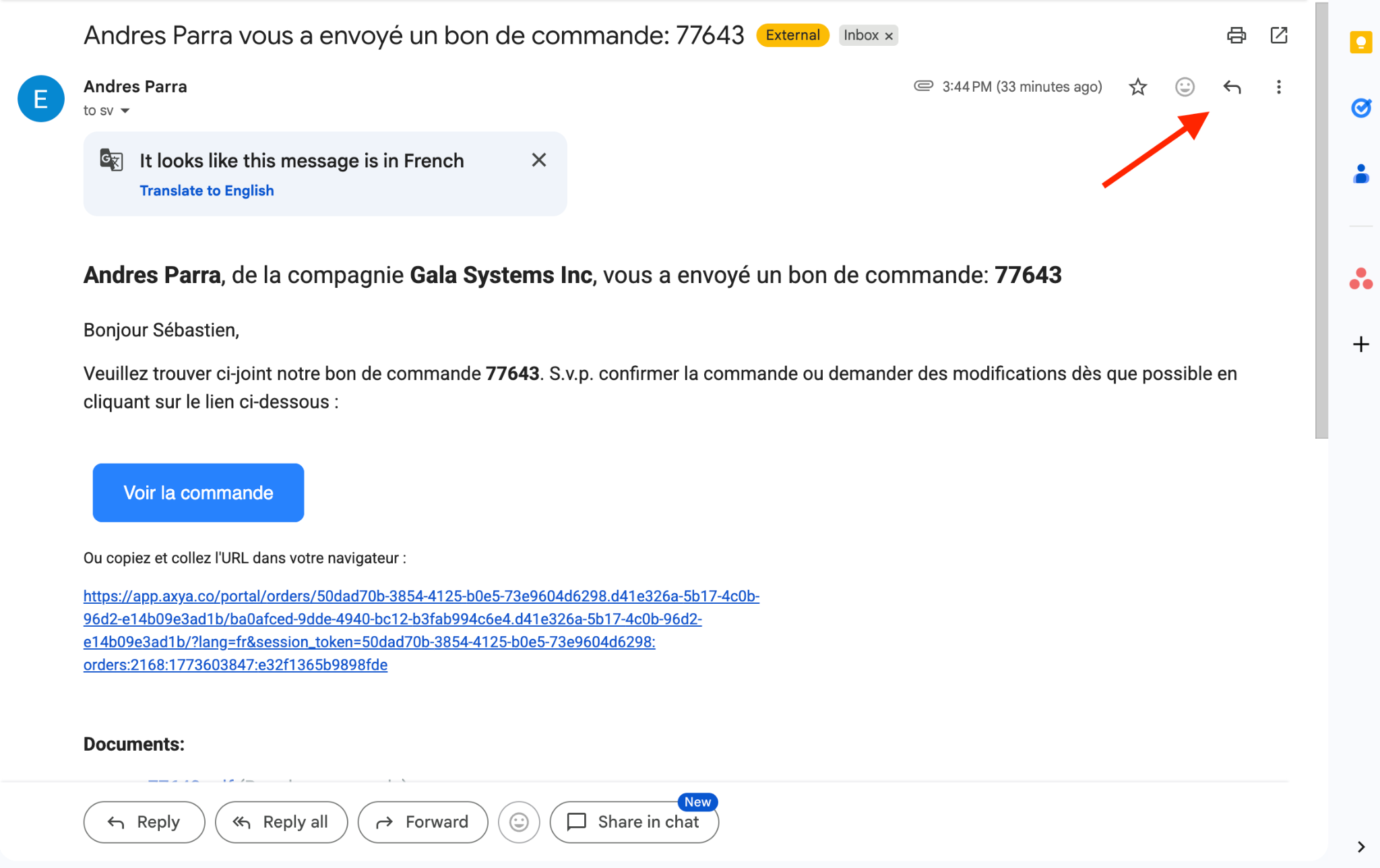Viewport: 1380px width, 868px height.
Task: Open the email in a new window
Action: point(1278,35)
